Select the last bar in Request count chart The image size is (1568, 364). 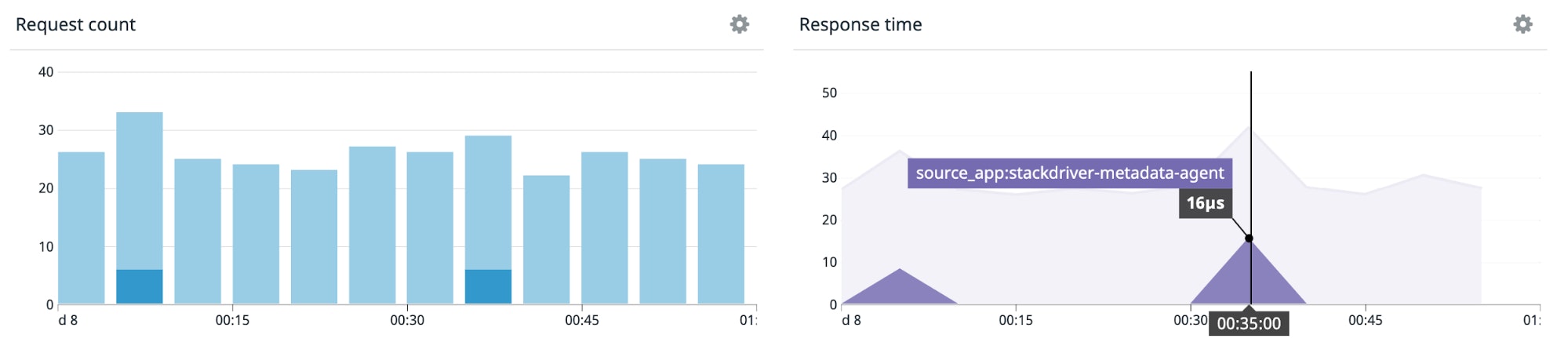721,234
